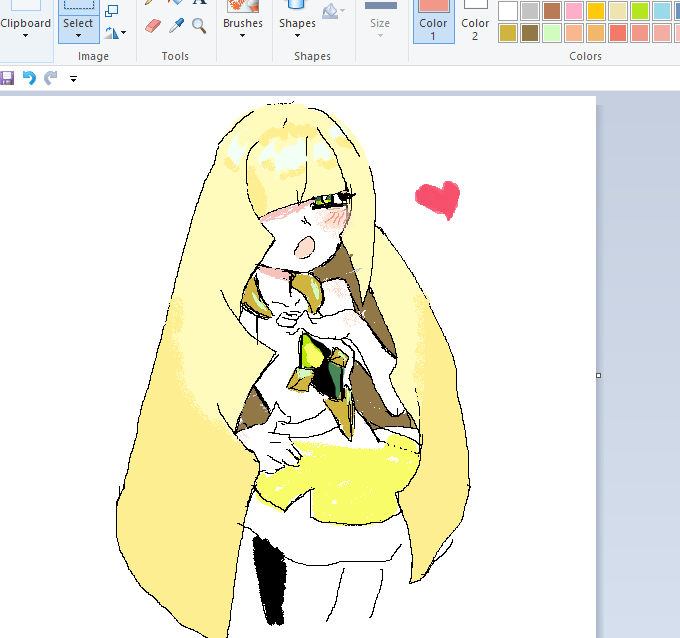Open the Select options dropdown
Screen dimensions: 680x638
[78, 36]
